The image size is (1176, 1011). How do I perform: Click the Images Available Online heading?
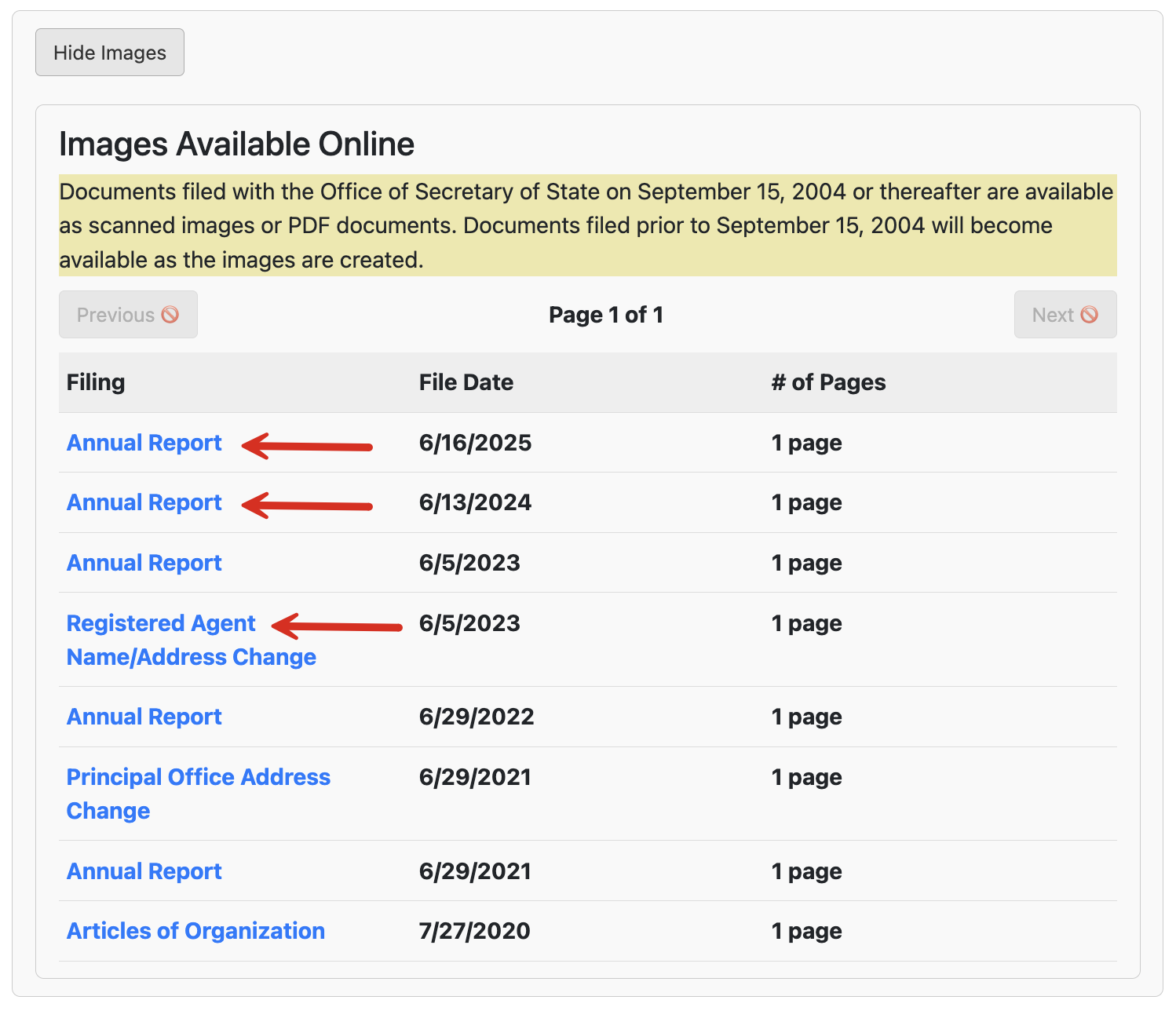[237, 144]
